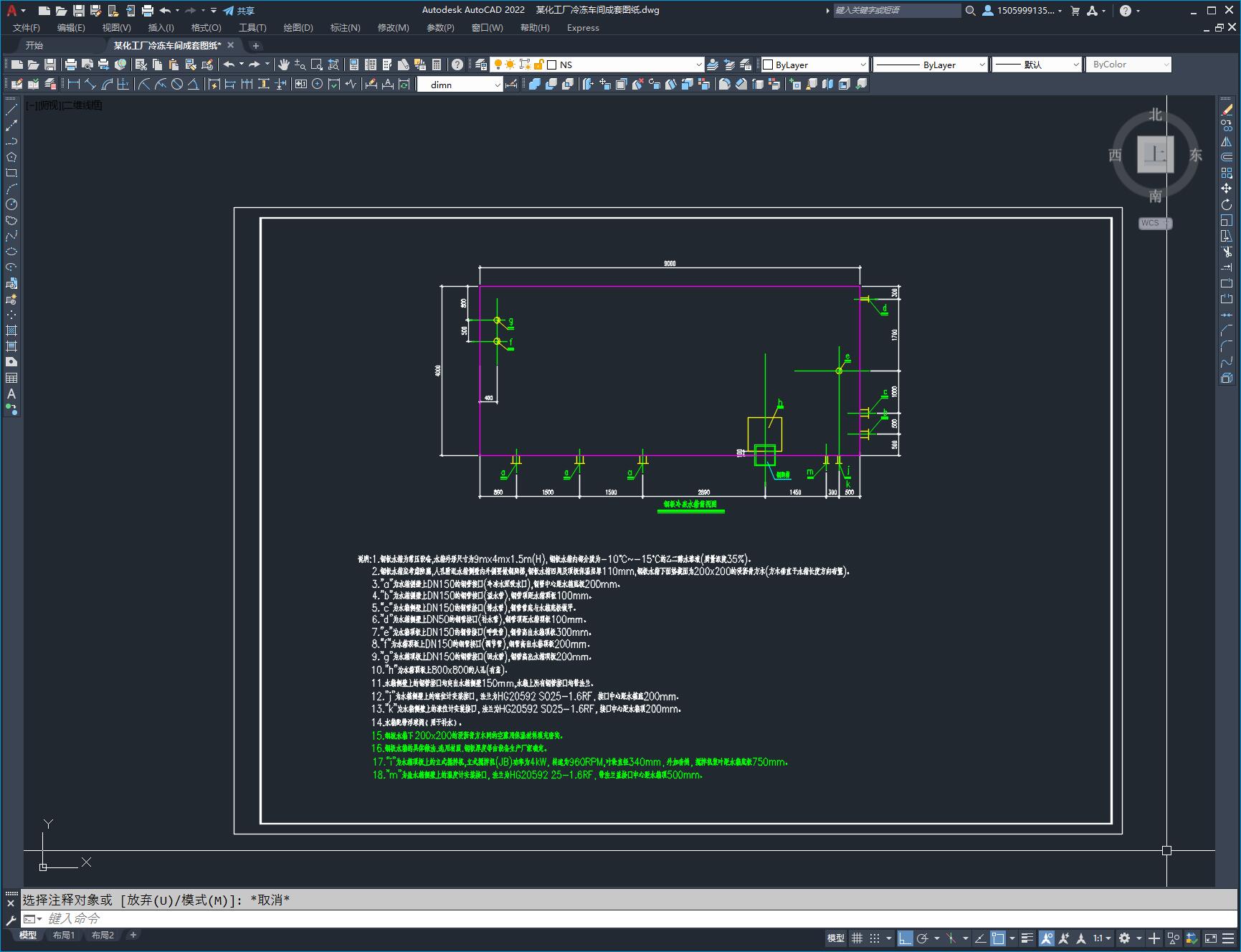Add a new drawing tab with plus

(256, 45)
